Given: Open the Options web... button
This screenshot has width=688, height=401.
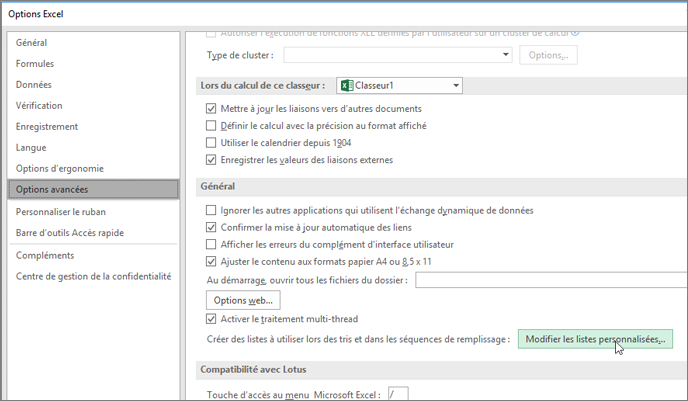Looking at the screenshot, I should pos(243,301).
